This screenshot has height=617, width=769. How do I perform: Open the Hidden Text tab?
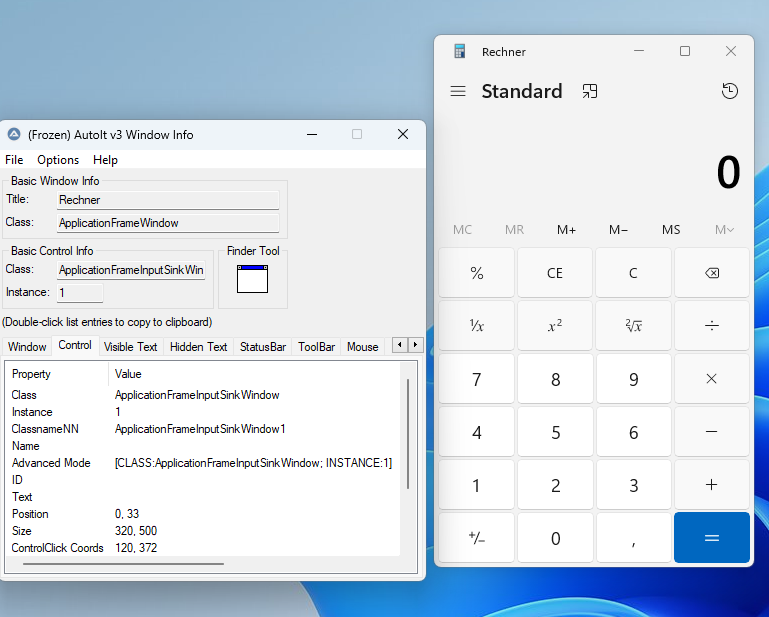click(199, 347)
